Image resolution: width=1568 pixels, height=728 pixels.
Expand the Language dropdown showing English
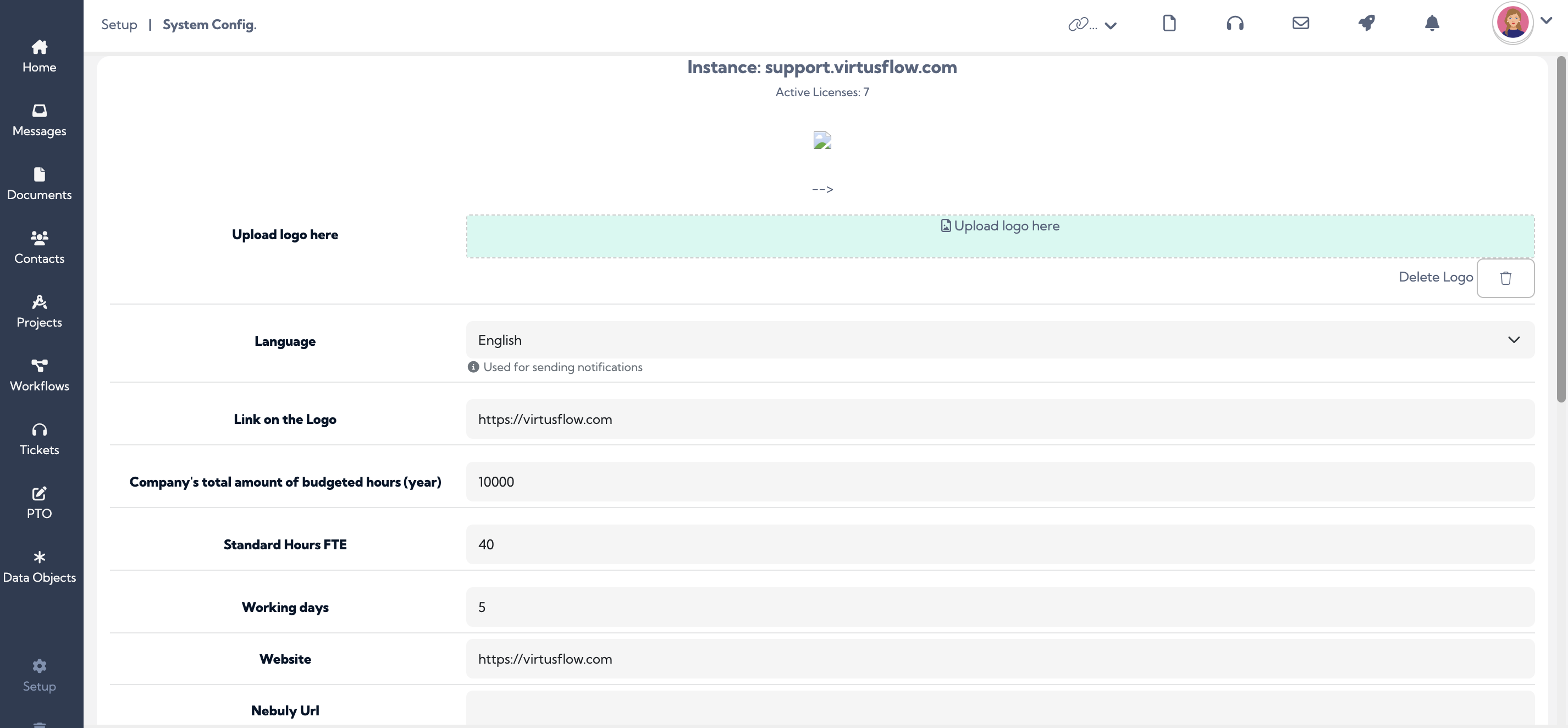pyautogui.click(x=1000, y=340)
